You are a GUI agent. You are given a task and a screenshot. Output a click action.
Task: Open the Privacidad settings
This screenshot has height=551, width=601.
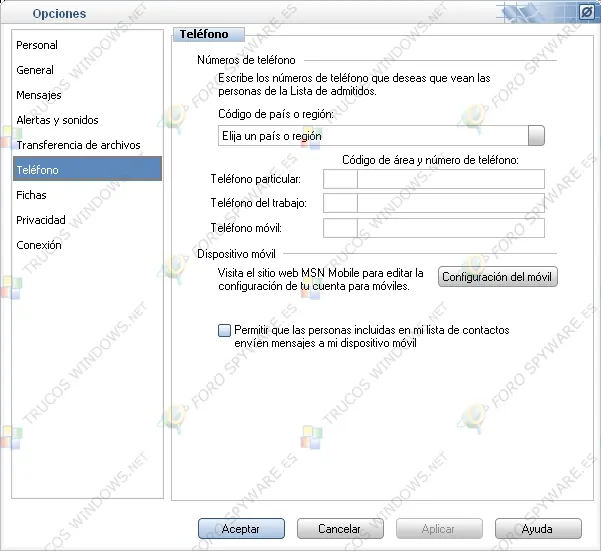coord(41,220)
